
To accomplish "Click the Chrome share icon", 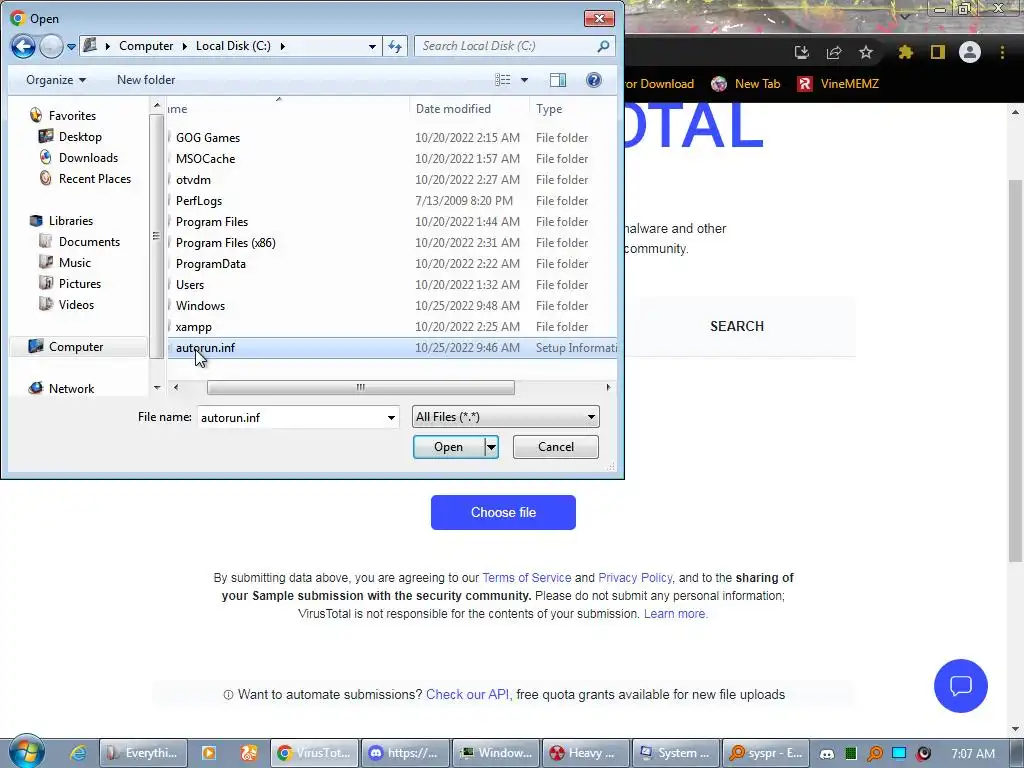I will (834, 52).
